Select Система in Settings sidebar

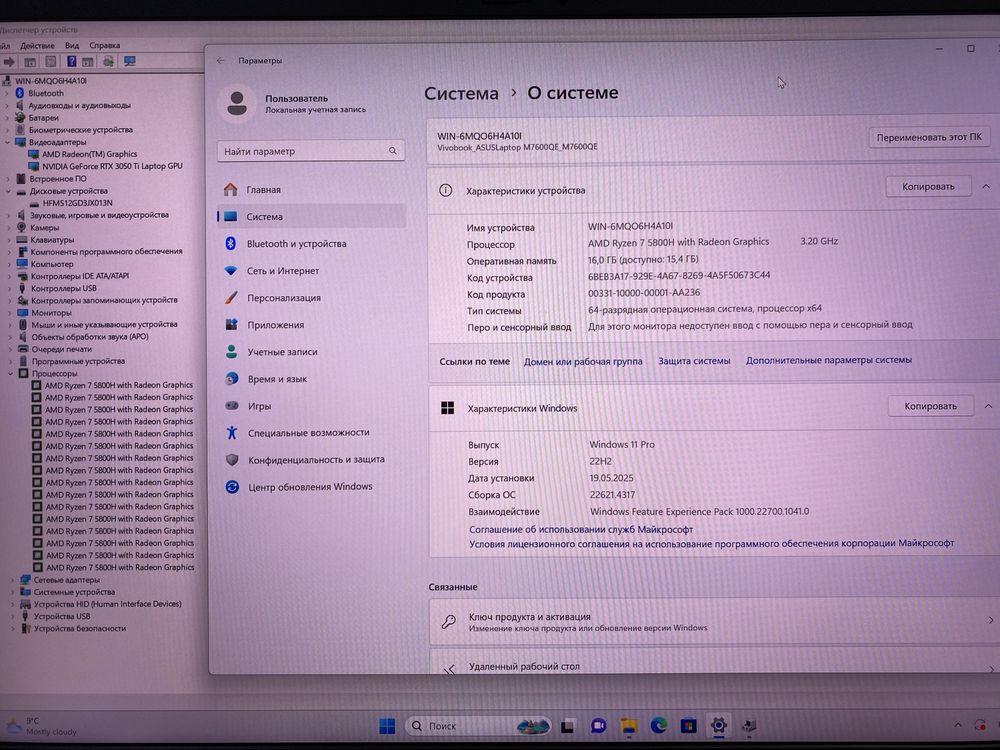[311, 216]
